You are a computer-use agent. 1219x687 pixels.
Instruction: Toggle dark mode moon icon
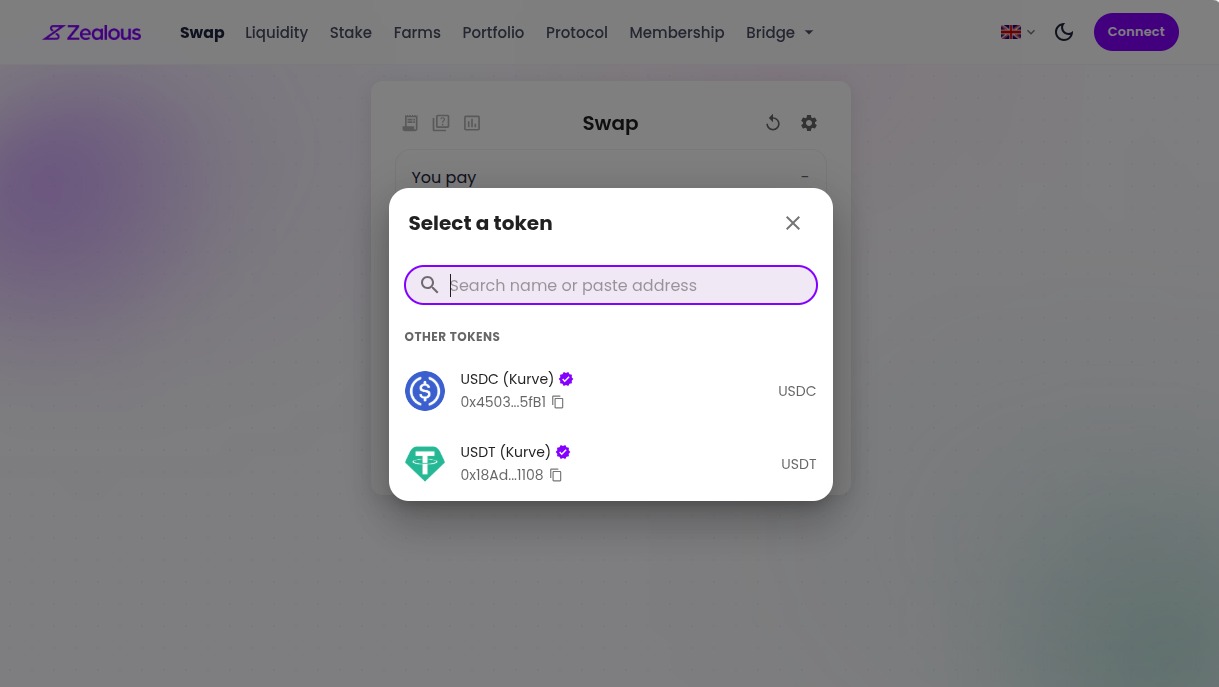point(1064,32)
